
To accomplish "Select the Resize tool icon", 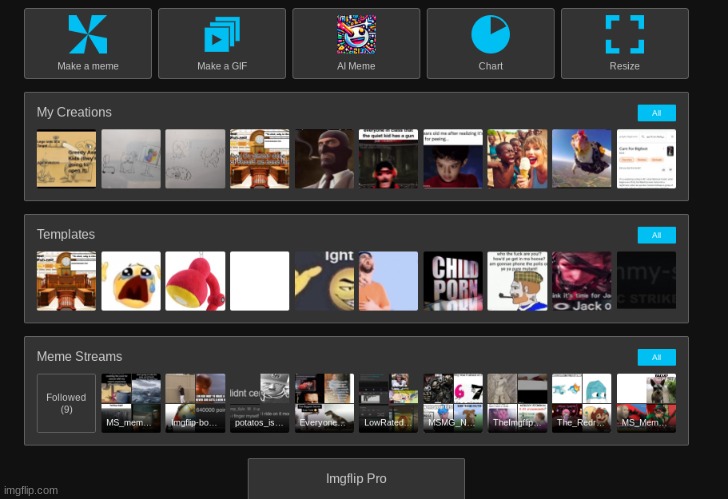I will click(x=624, y=35).
